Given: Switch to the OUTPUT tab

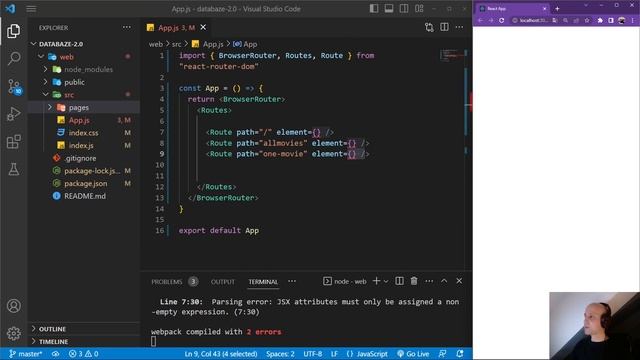Looking at the screenshot, I should (223, 282).
